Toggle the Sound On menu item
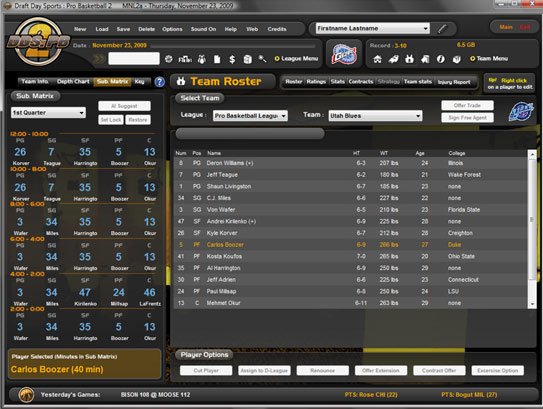543x409 pixels. 203,29
